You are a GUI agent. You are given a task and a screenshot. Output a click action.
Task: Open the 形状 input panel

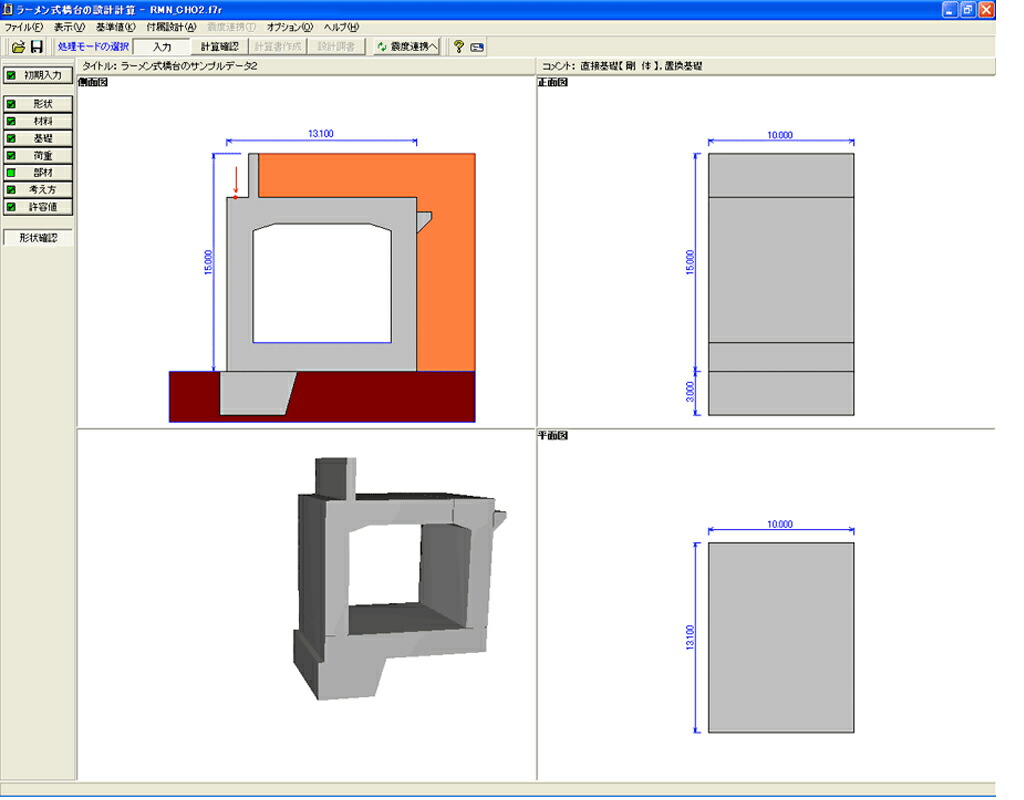38,104
